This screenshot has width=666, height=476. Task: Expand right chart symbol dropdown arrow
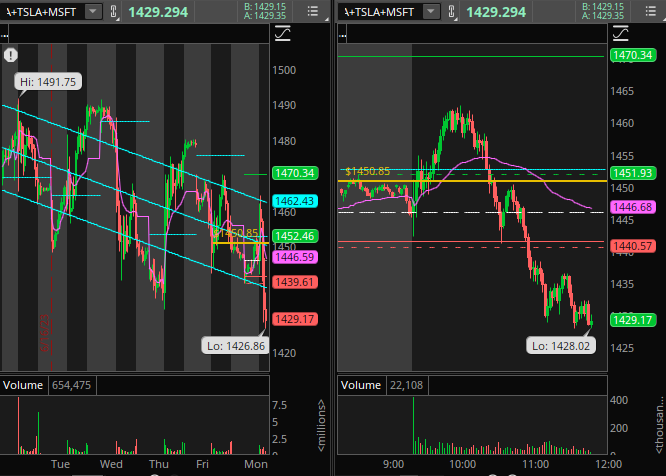[429, 12]
